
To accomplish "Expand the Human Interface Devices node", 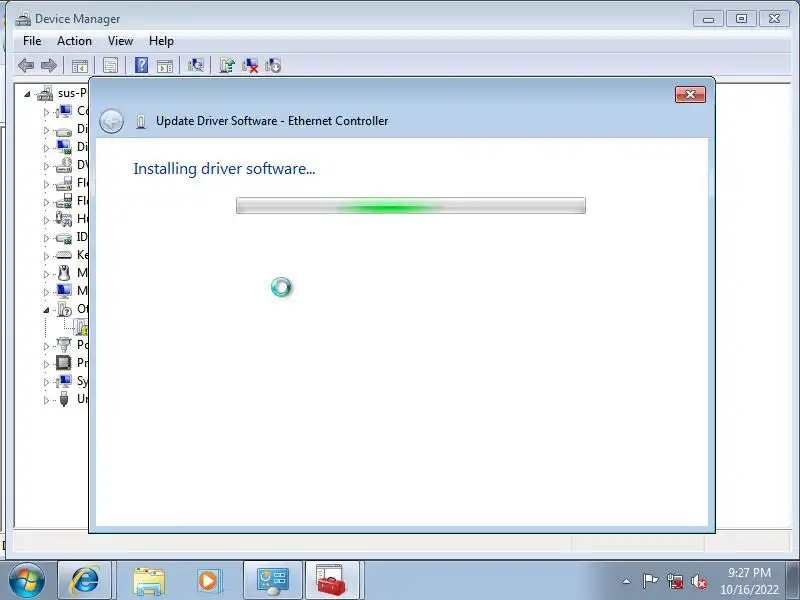I will pyautogui.click(x=46, y=220).
